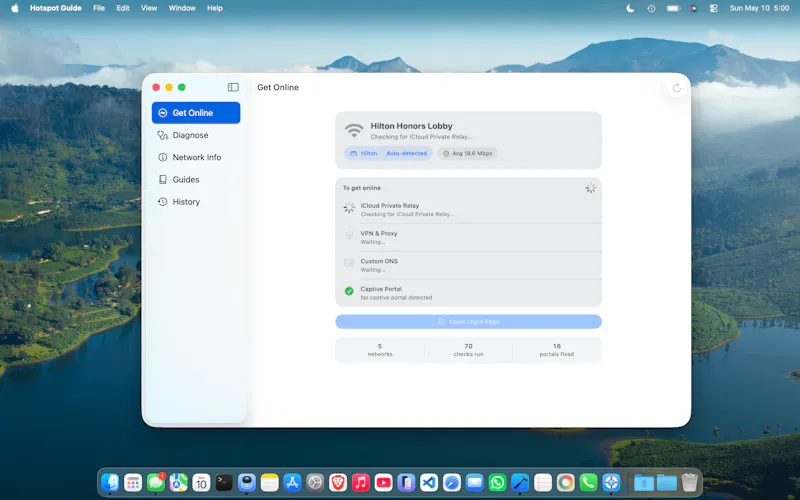Image resolution: width=800 pixels, height=500 pixels.
Task: Click the Open Login Page button
Action: pos(468,322)
